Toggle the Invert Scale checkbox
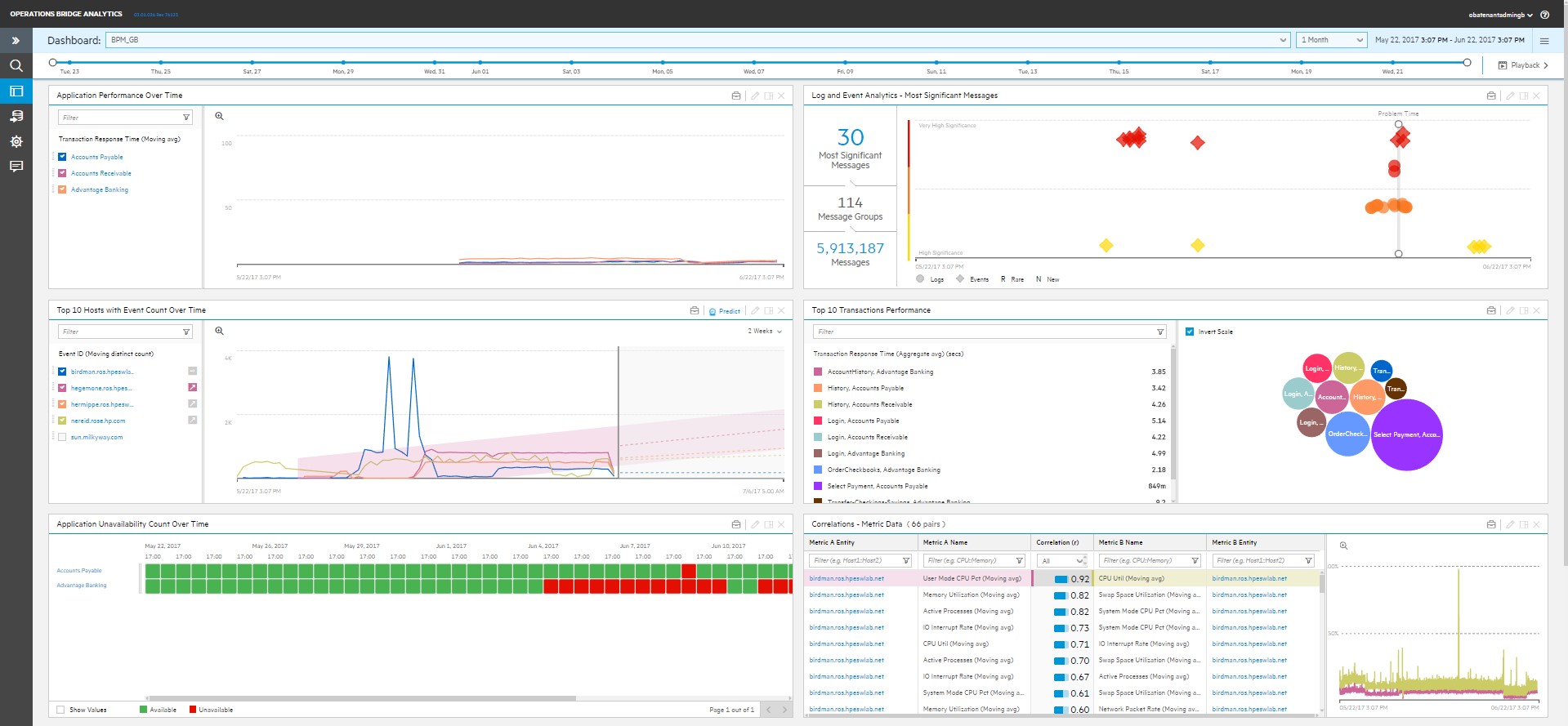 [1190, 332]
